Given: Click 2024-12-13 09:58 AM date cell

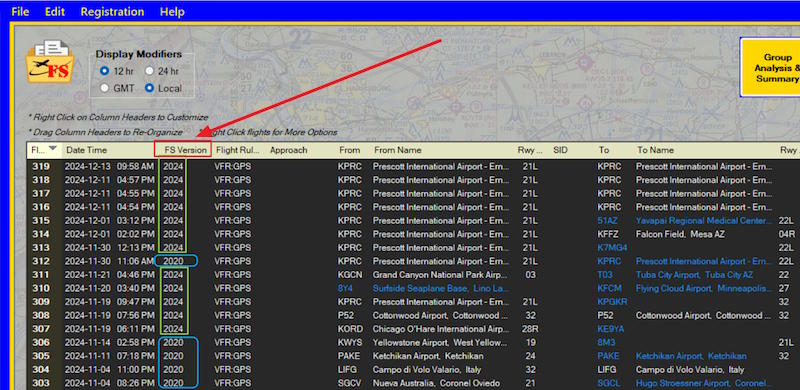Looking at the screenshot, I should [x=109, y=166].
